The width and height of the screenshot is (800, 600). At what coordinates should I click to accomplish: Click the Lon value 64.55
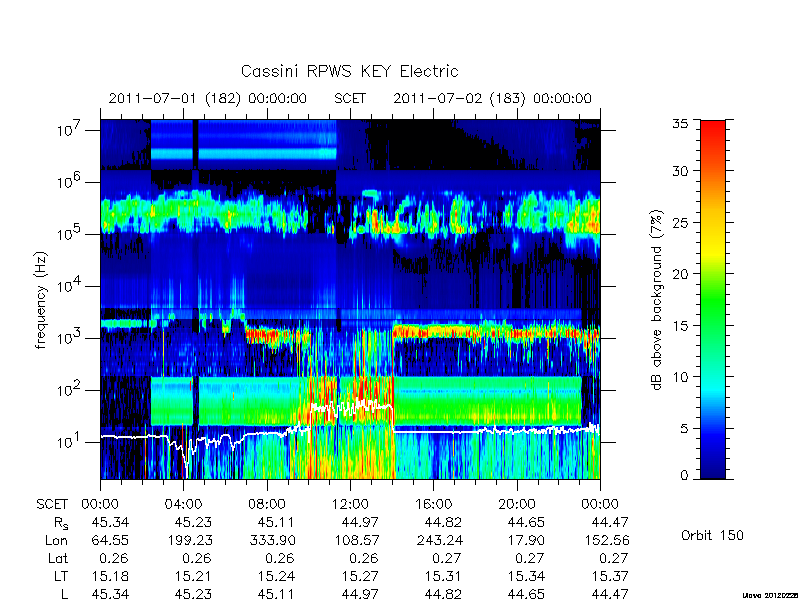(110, 540)
